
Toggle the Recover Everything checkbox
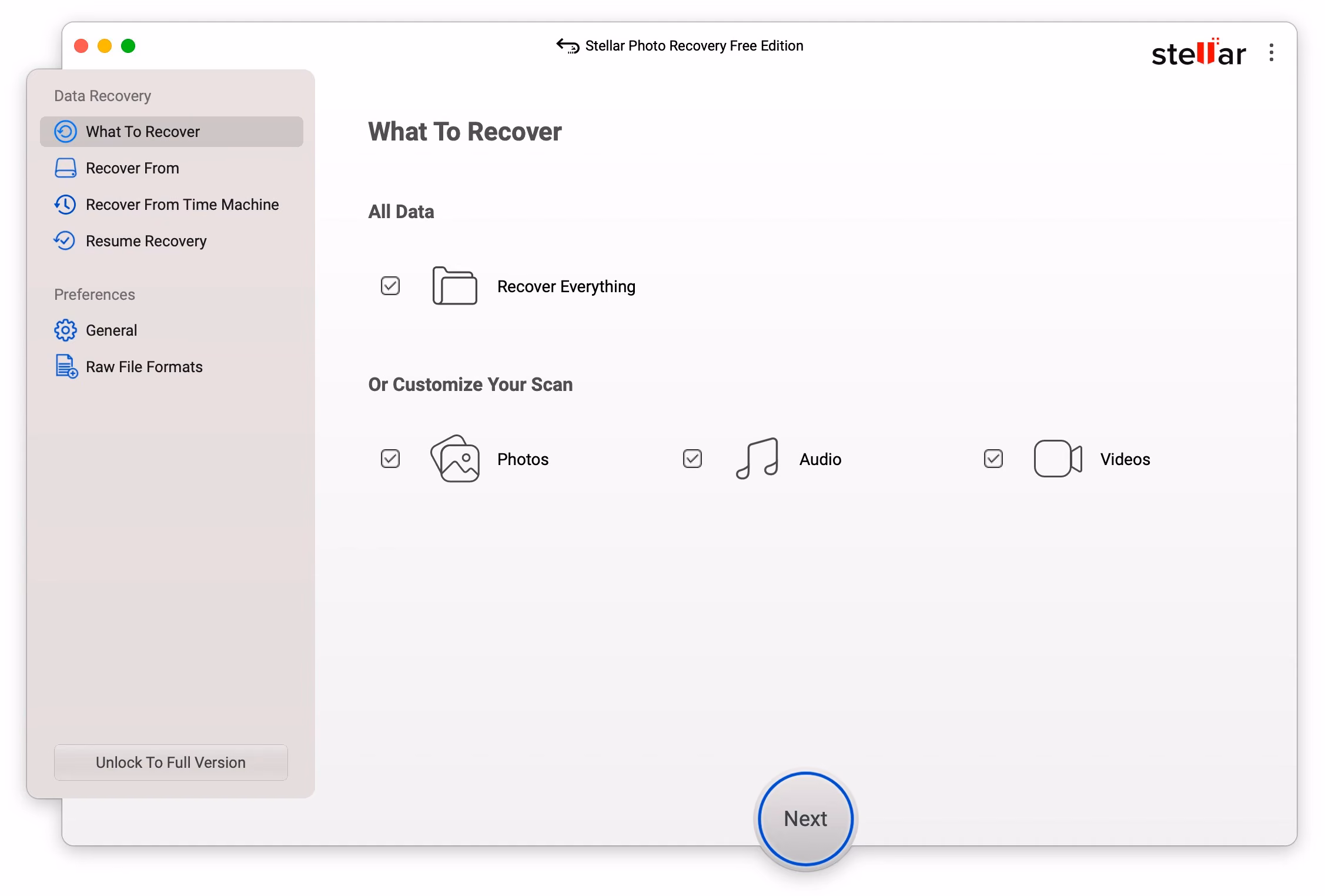[390, 286]
